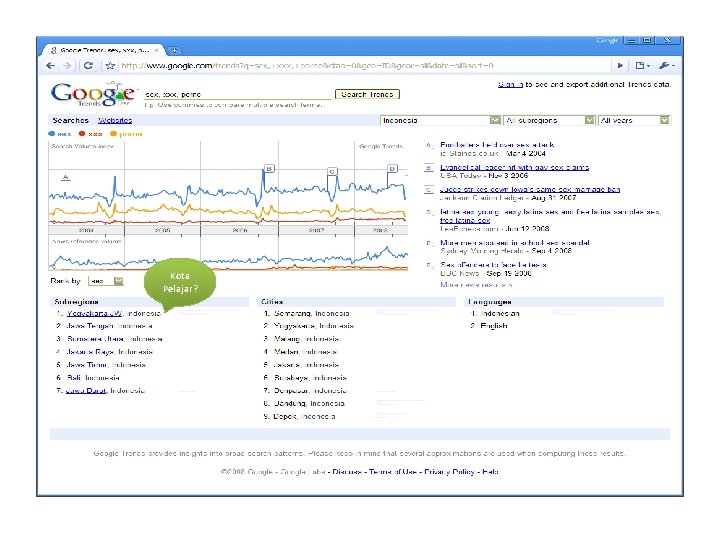This screenshot has height=540, width=720.
Task: Open the USA Today Nov 3 2006 headline
Action: pyautogui.click(x=514, y=167)
